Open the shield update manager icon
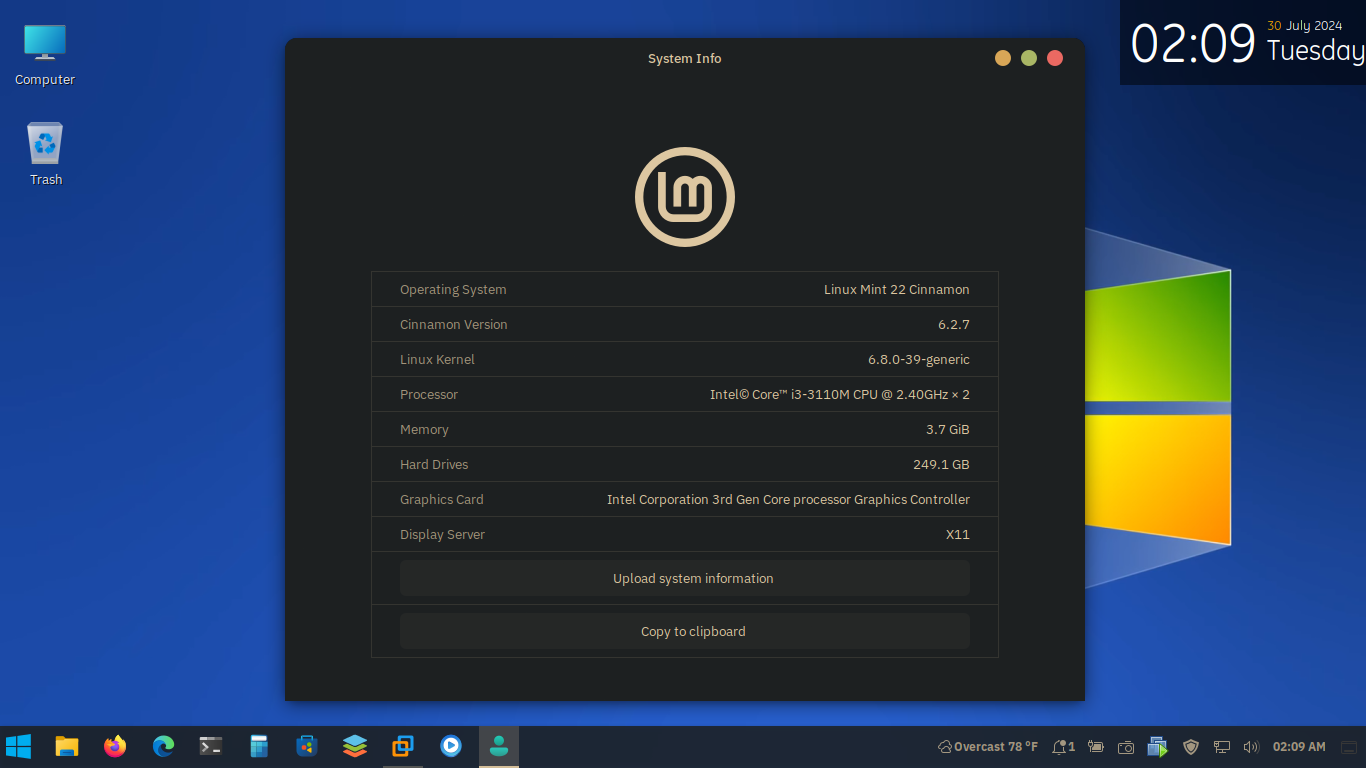 click(1191, 747)
